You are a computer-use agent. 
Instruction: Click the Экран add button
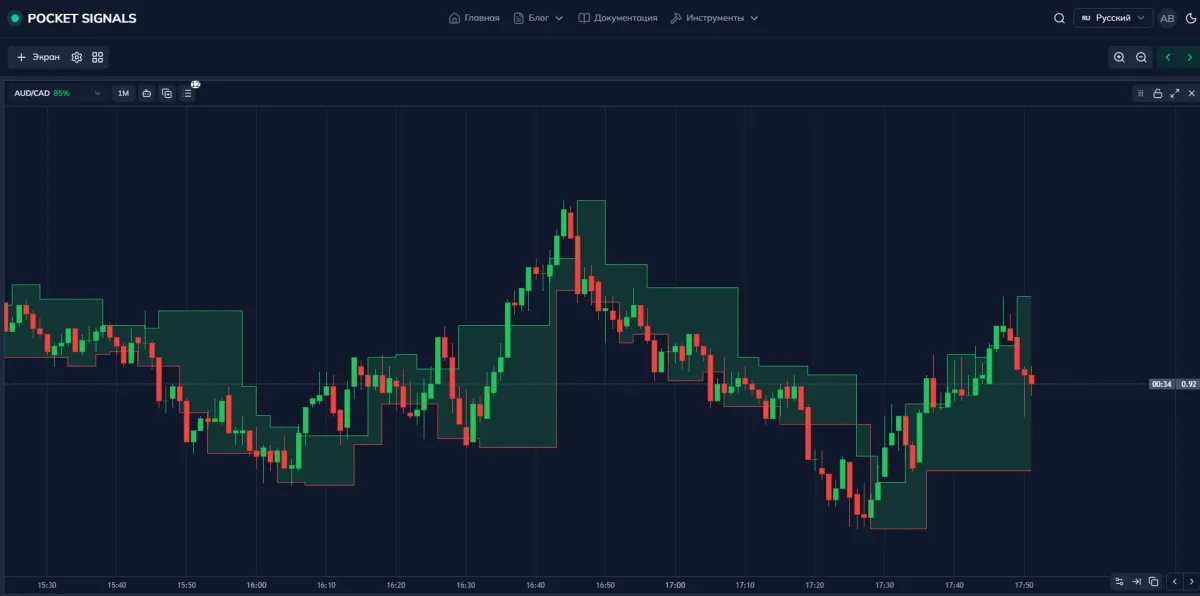(35, 57)
